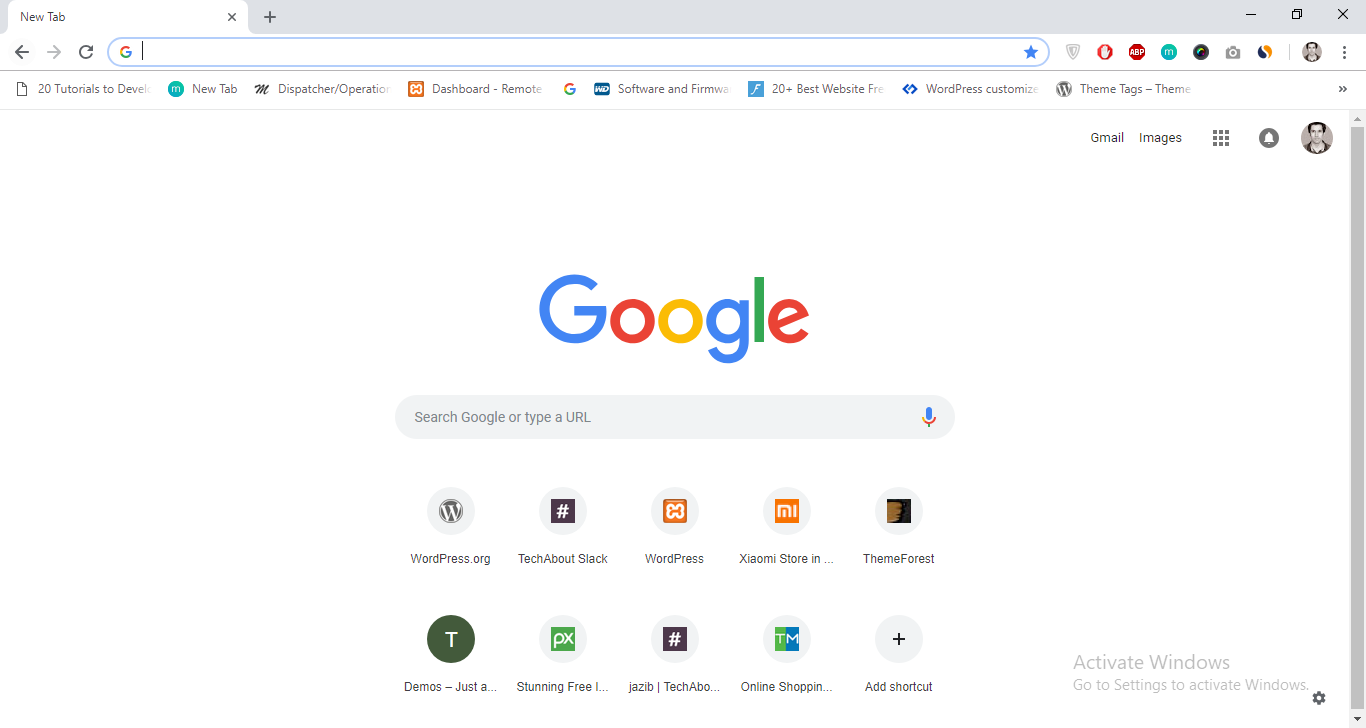Open Google notifications bell
The image size is (1366, 728).
(1269, 138)
